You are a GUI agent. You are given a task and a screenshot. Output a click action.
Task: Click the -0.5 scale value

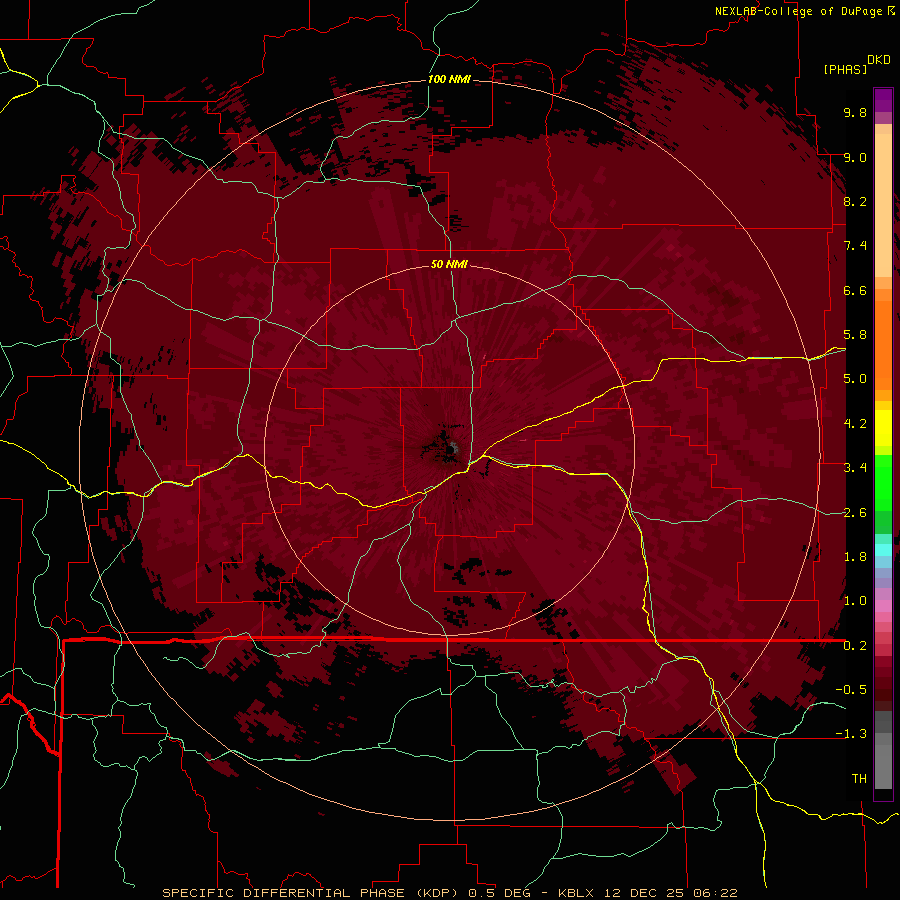pos(851,690)
